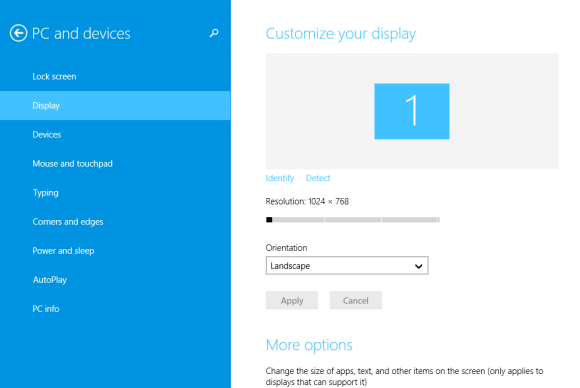Open the Orientation Landscape dropdown
580x388 pixels.
coord(347,266)
